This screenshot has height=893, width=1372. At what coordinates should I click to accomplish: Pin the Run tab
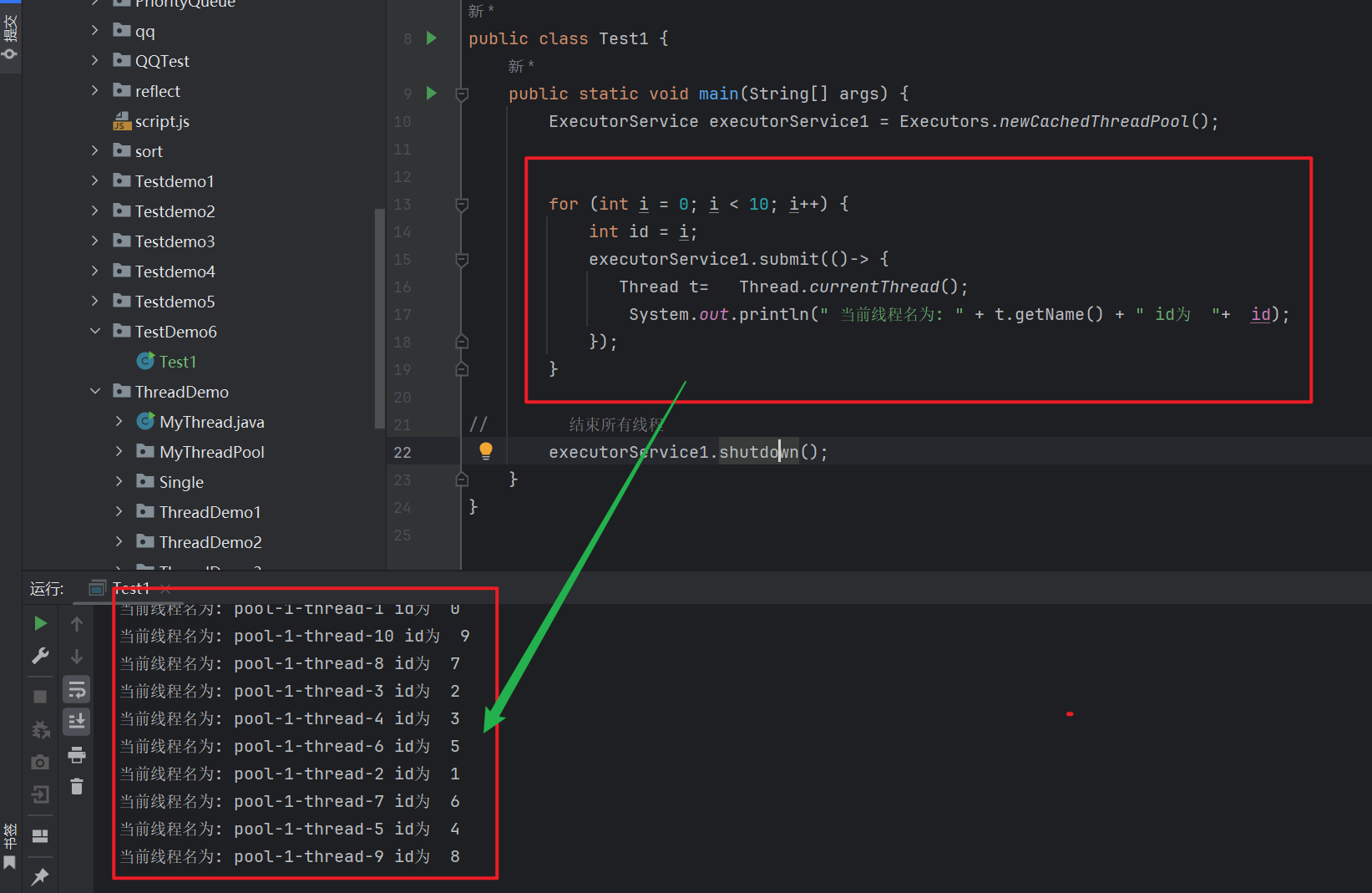[x=40, y=876]
